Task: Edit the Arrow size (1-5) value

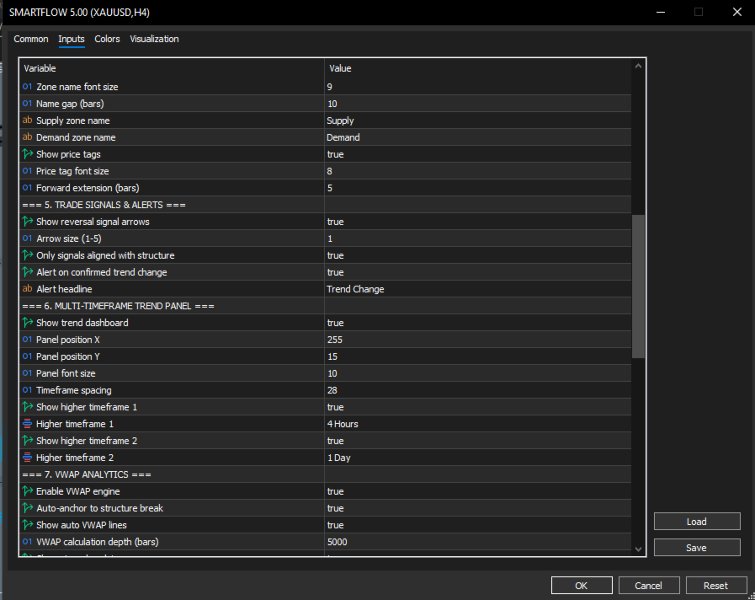Action: pos(478,238)
